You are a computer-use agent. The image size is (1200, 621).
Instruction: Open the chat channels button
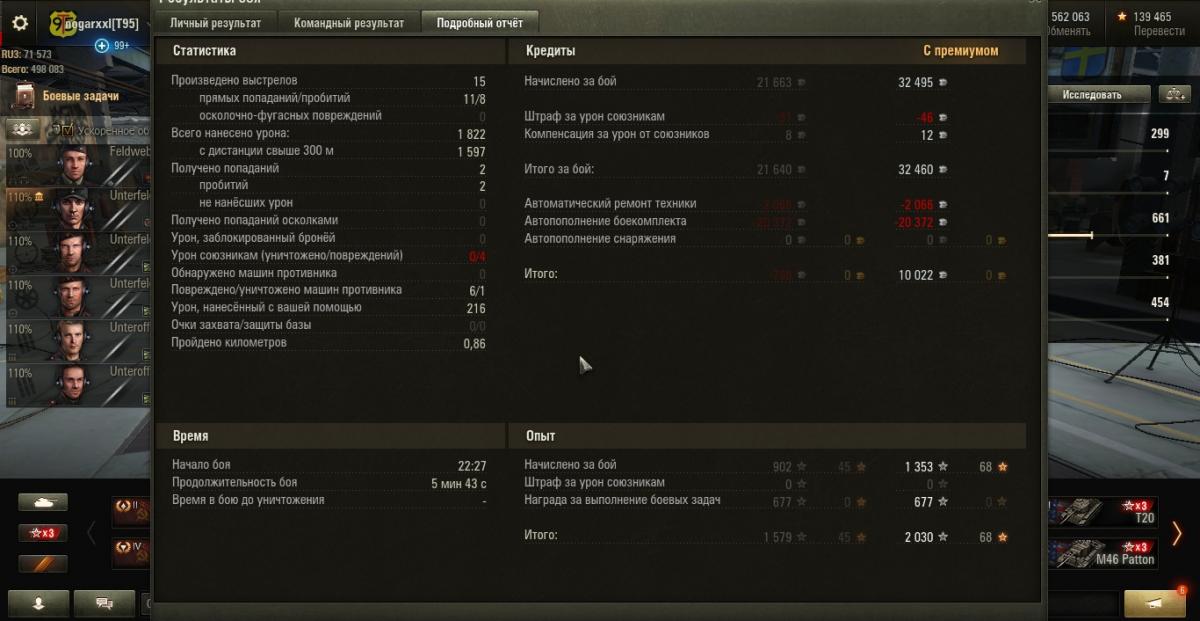[104, 603]
